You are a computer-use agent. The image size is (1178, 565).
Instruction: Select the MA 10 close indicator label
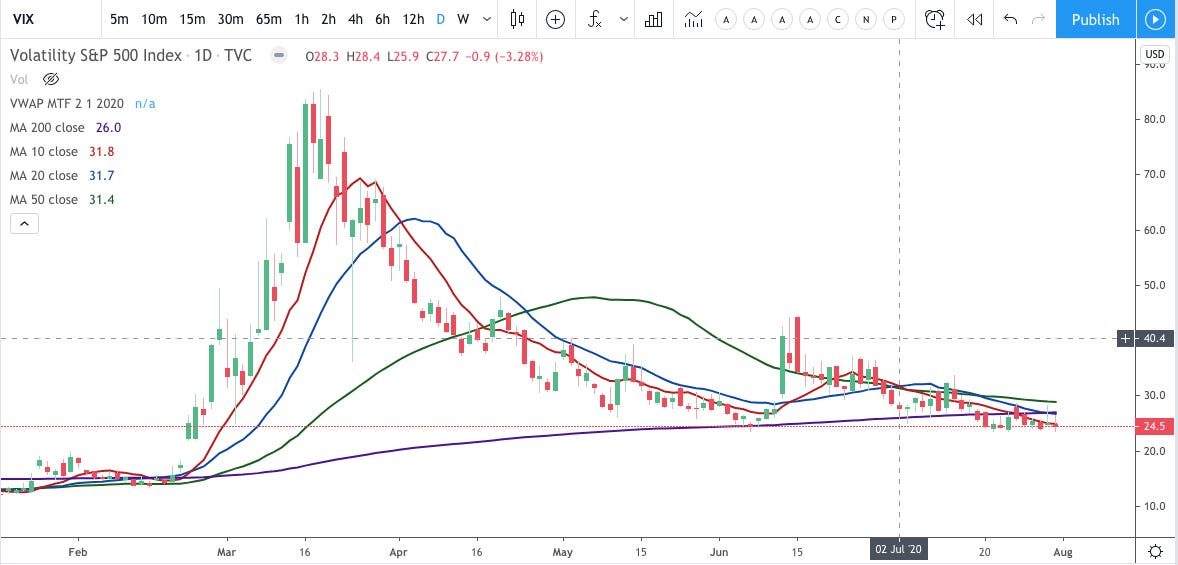[x=44, y=152]
